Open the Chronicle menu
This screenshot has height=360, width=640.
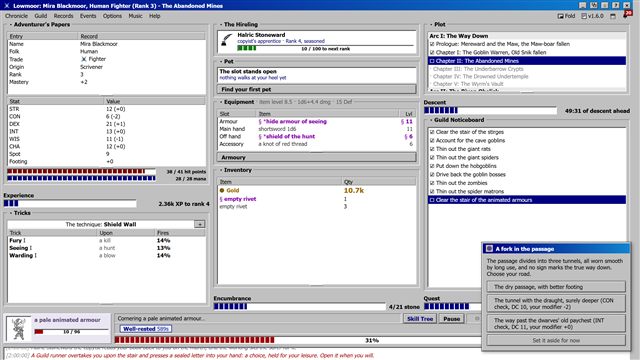[x=16, y=16]
